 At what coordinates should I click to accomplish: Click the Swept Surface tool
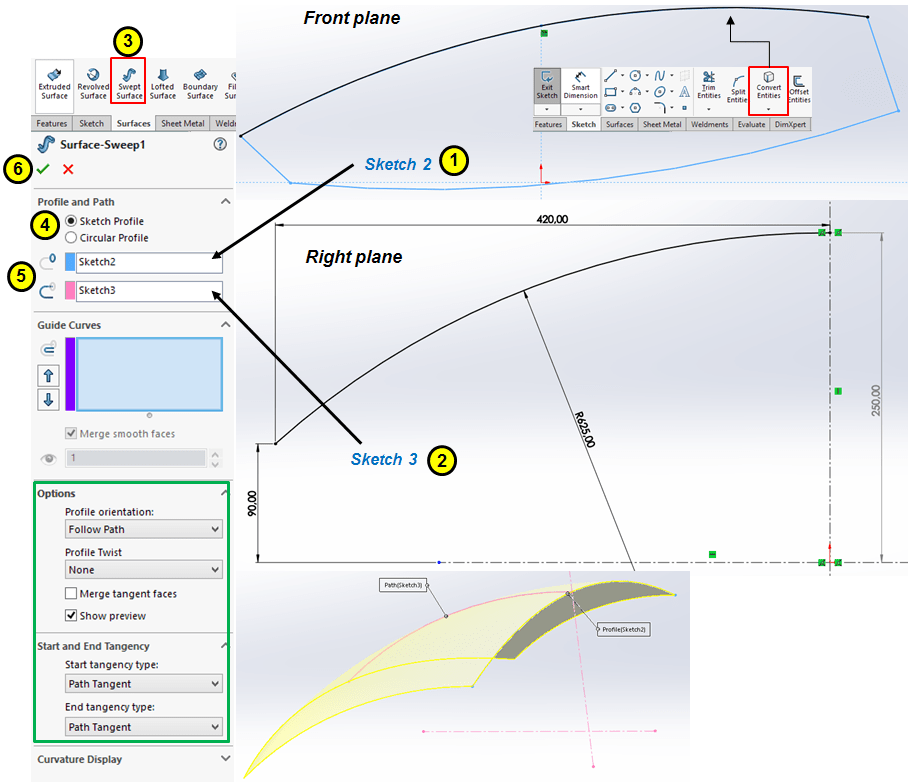tap(129, 80)
